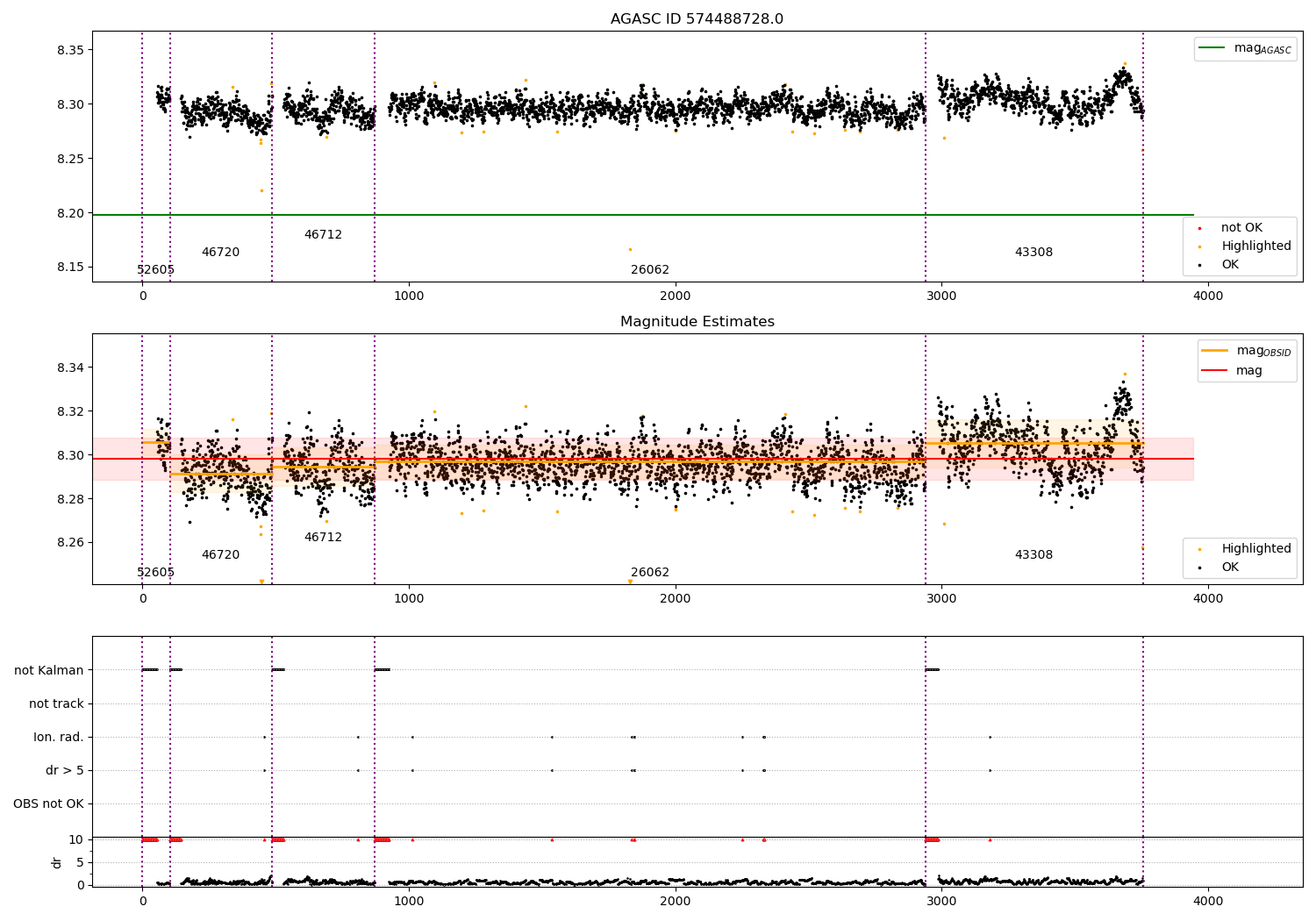The height and width of the screenshot is (921, 1316).
Task: Click x-axis tick 3000 under the top plot
Action: point(941,296)
